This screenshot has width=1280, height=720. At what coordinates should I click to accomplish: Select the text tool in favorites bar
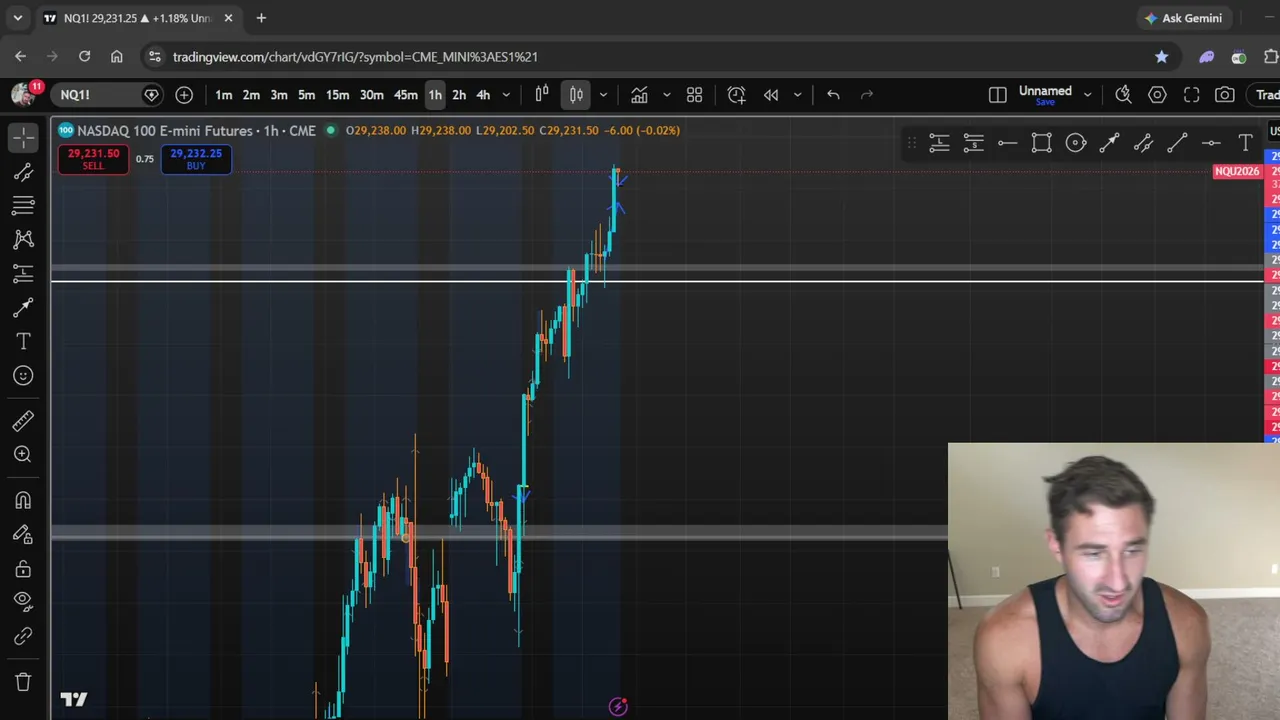pyautogui.click(x=1245, y=144)
